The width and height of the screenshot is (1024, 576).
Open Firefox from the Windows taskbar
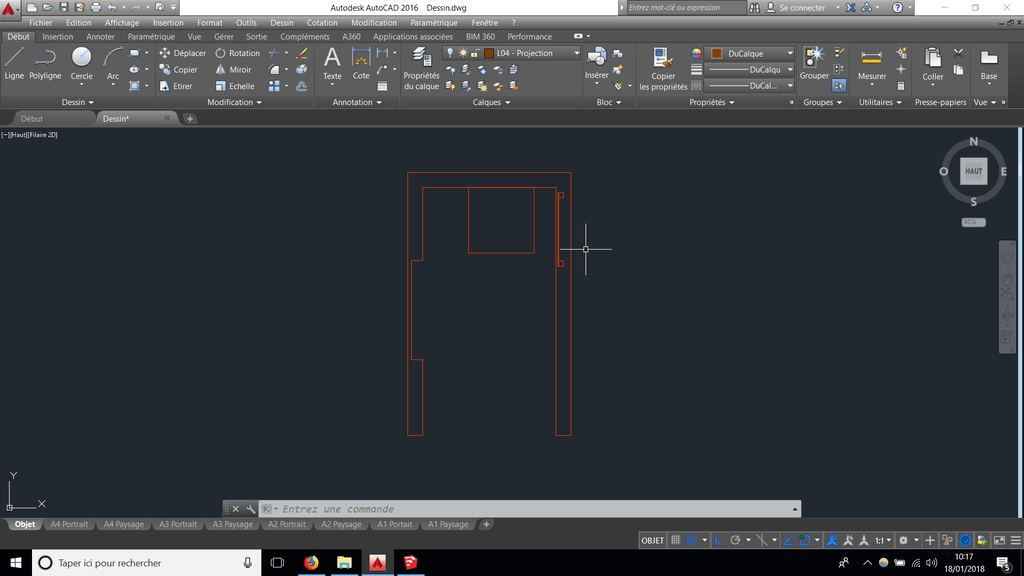tap(311, 562)
